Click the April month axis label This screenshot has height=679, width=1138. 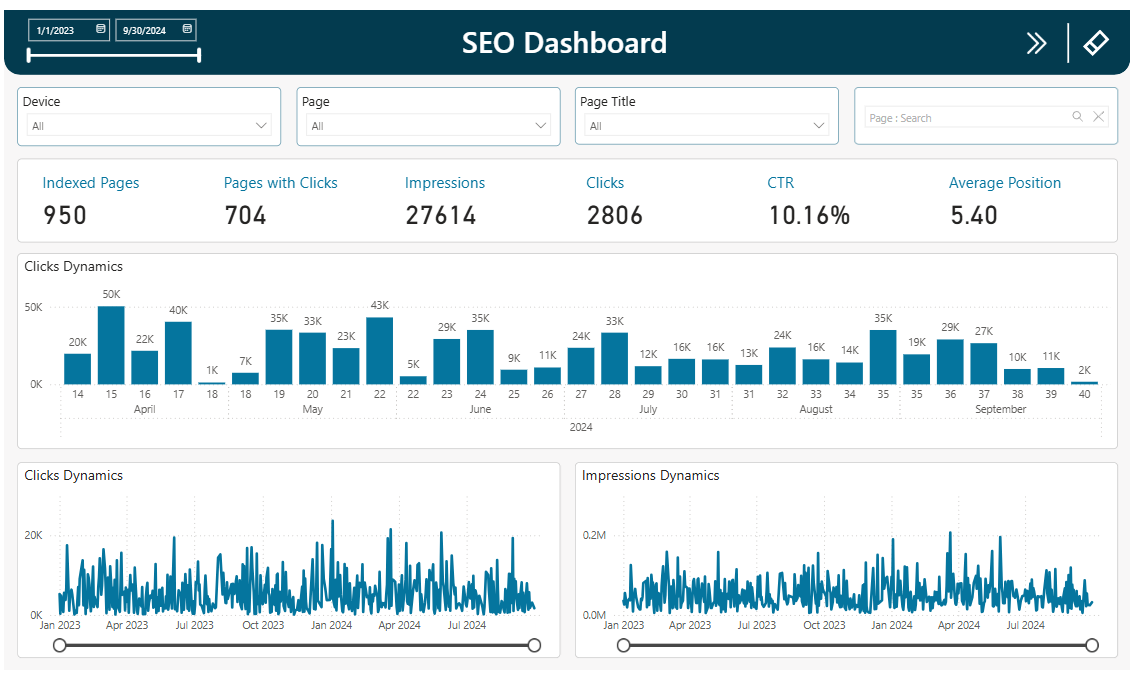(144, 409)
